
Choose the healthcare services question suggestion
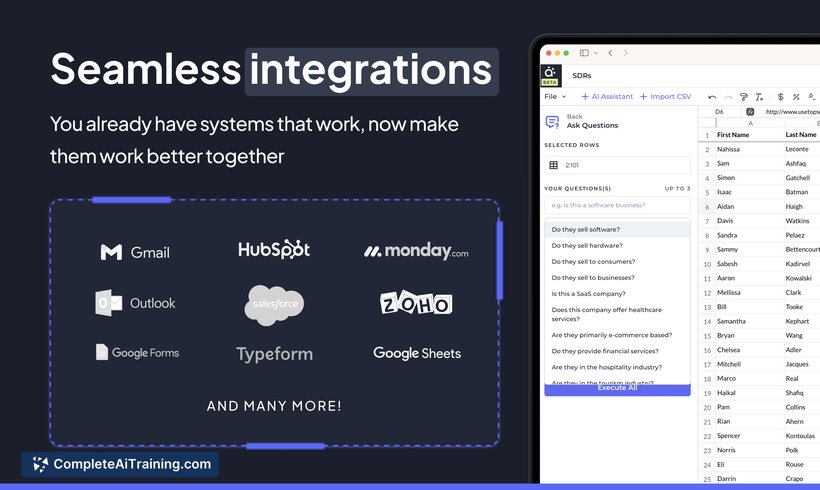[x=617, y=314]
